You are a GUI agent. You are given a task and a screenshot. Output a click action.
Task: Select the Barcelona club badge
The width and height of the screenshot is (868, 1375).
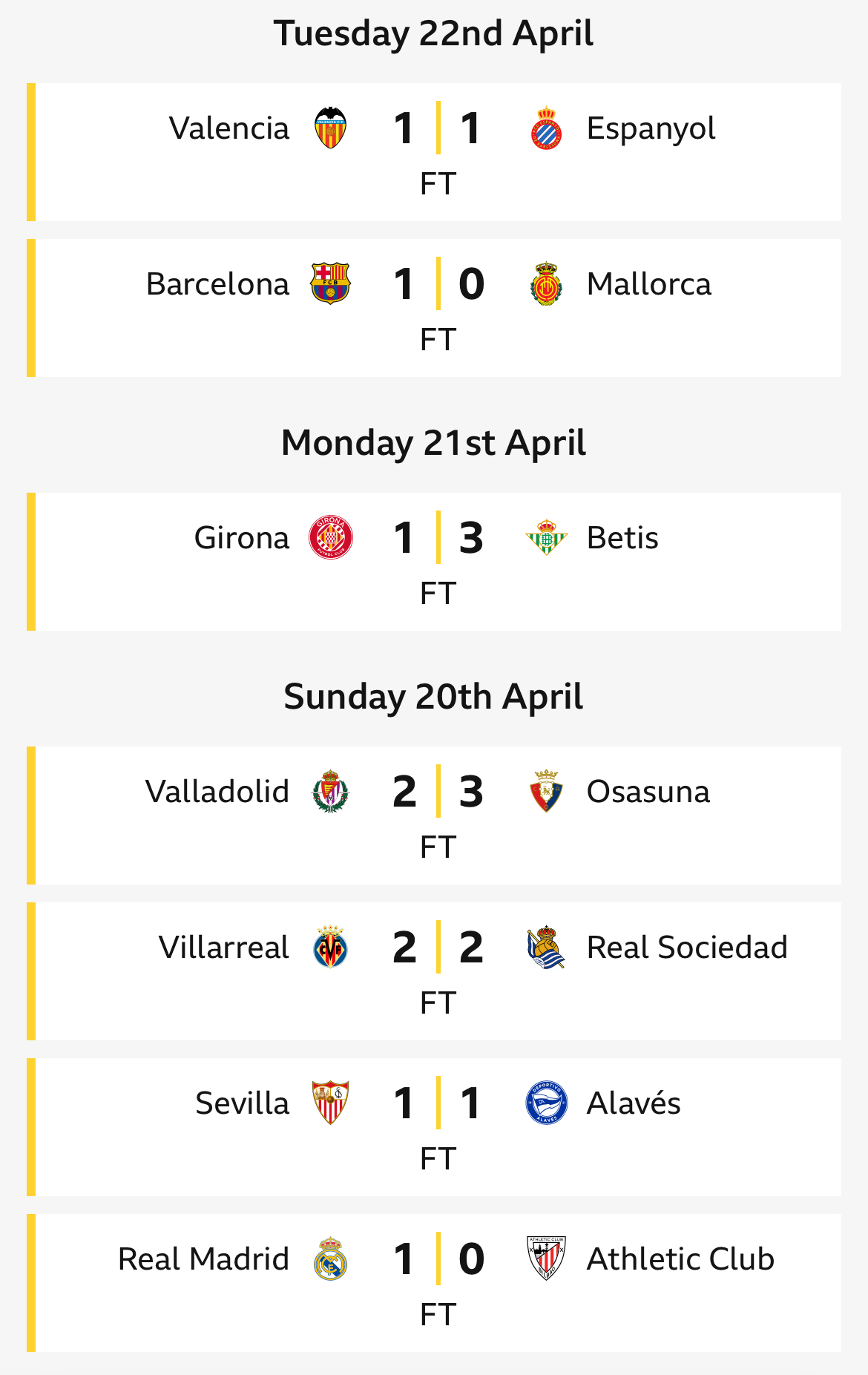coord(330,283)
